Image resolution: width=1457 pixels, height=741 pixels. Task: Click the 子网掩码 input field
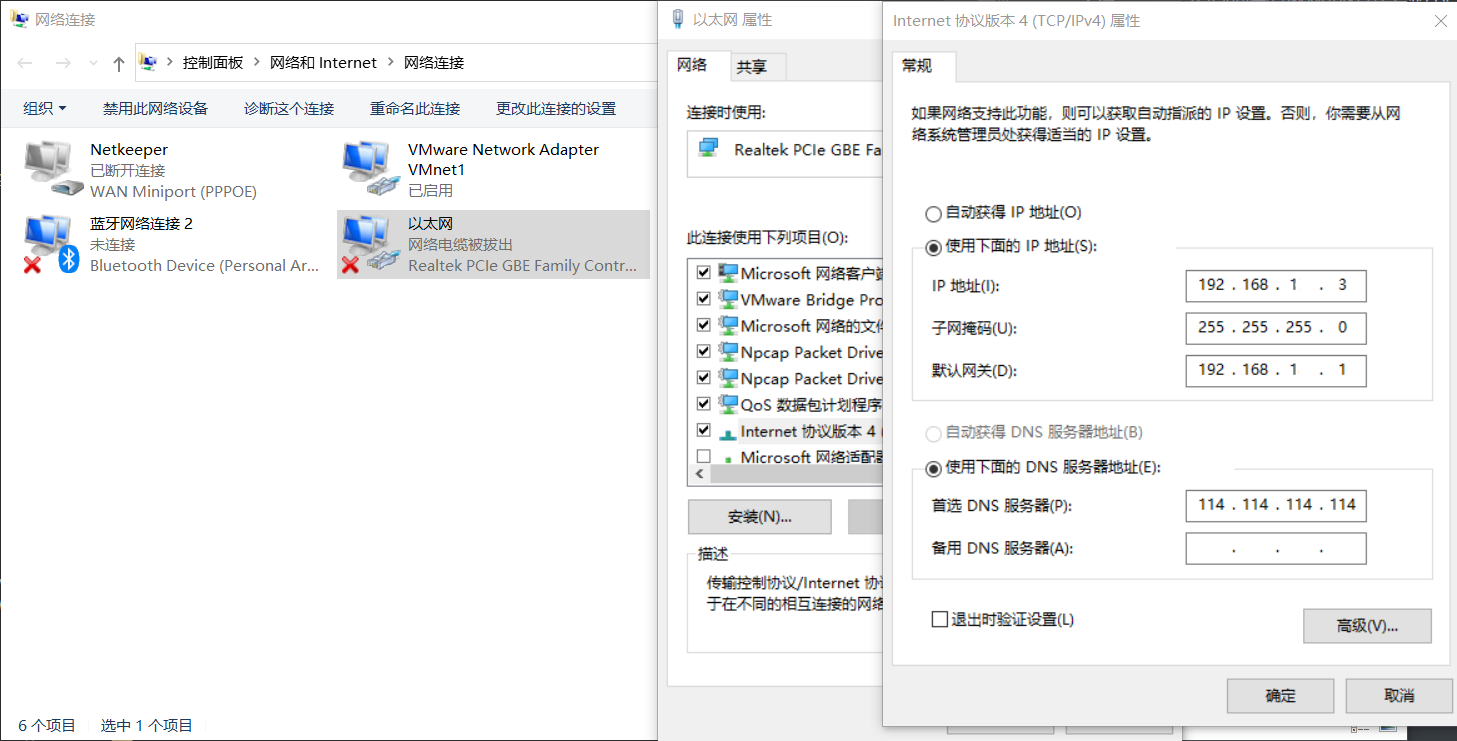1276,328
